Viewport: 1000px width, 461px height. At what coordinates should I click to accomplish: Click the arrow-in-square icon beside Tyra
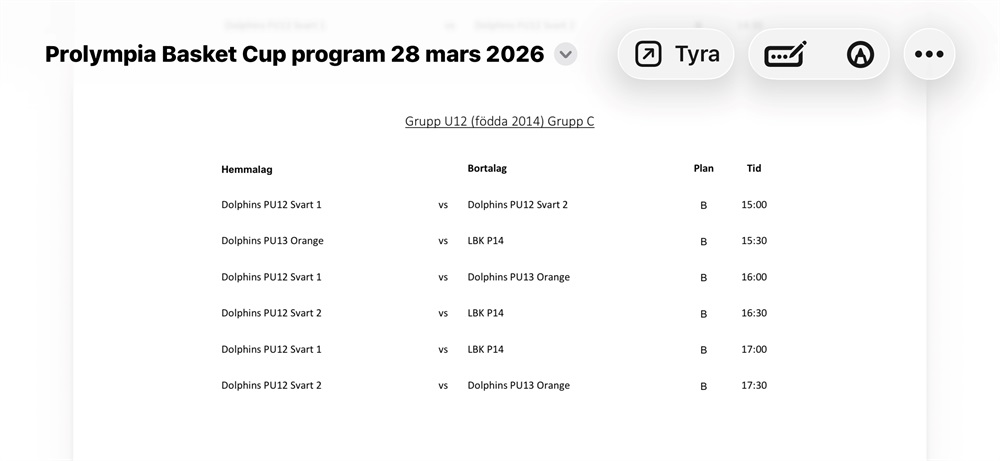pos(648,54)
